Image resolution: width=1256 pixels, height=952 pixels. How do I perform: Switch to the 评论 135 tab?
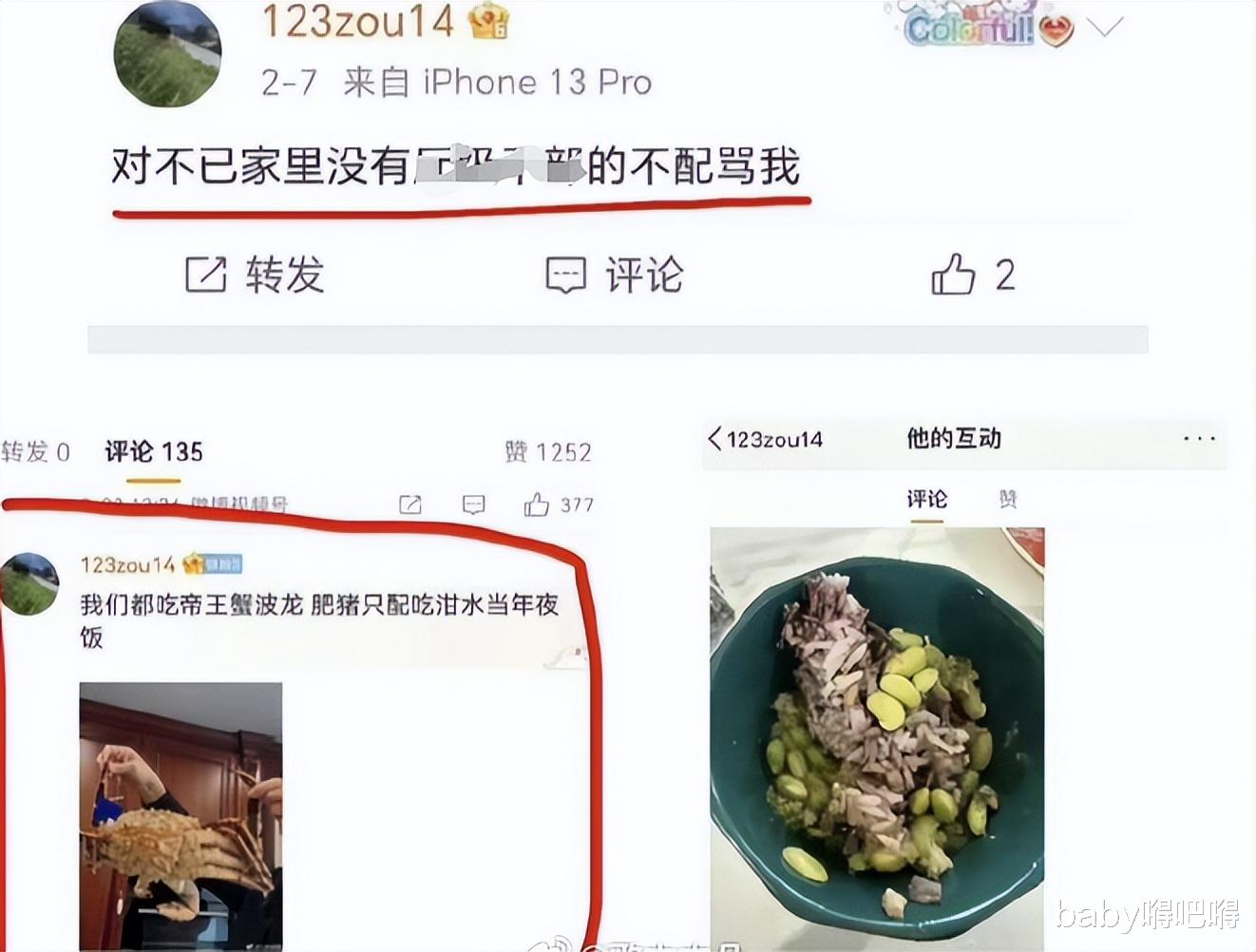coord(154,452)
